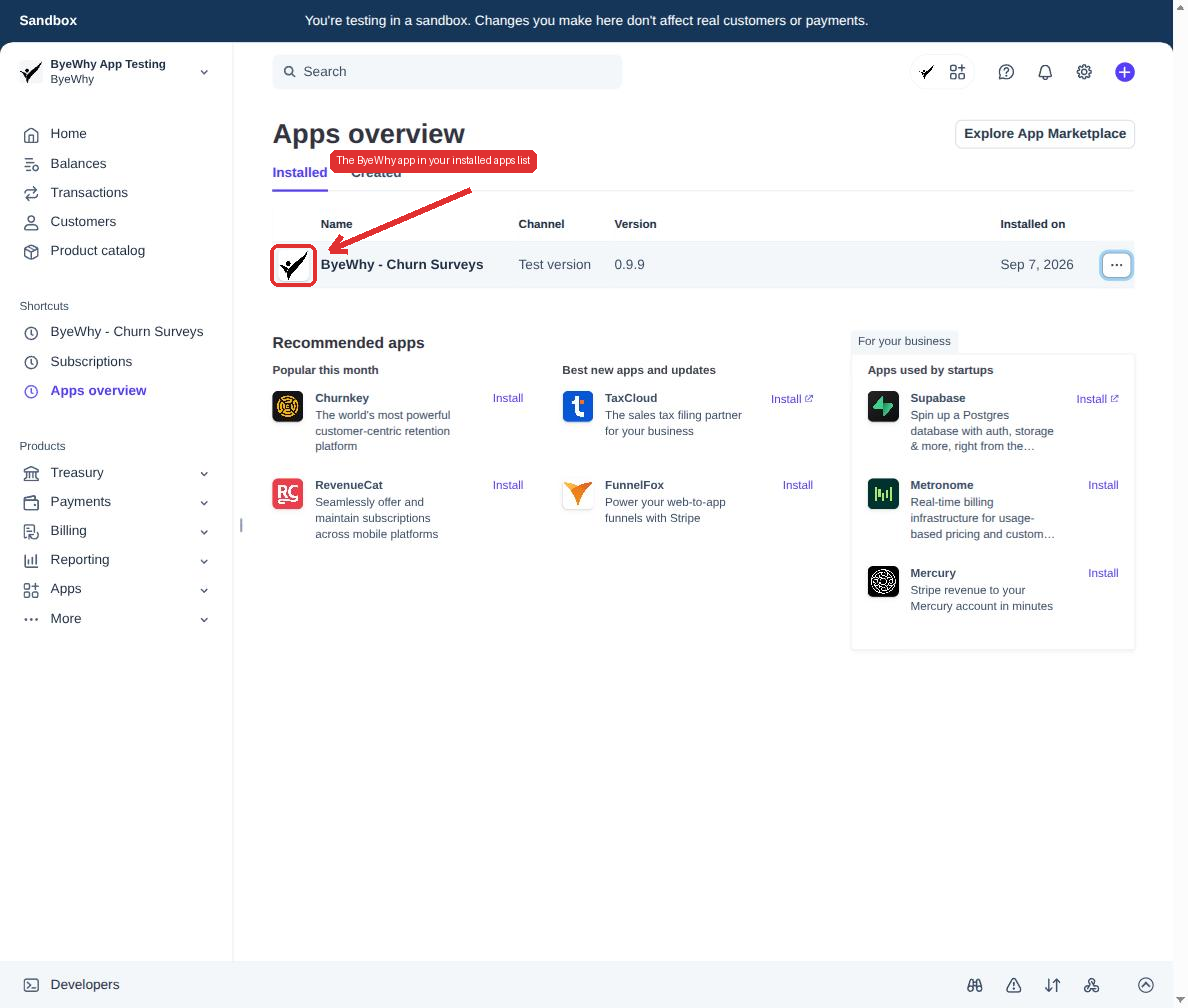The height and width of the screenshot is (1008, 1188).
Task: Click the Installed on column header
Action: click(x=1032, y=224)
